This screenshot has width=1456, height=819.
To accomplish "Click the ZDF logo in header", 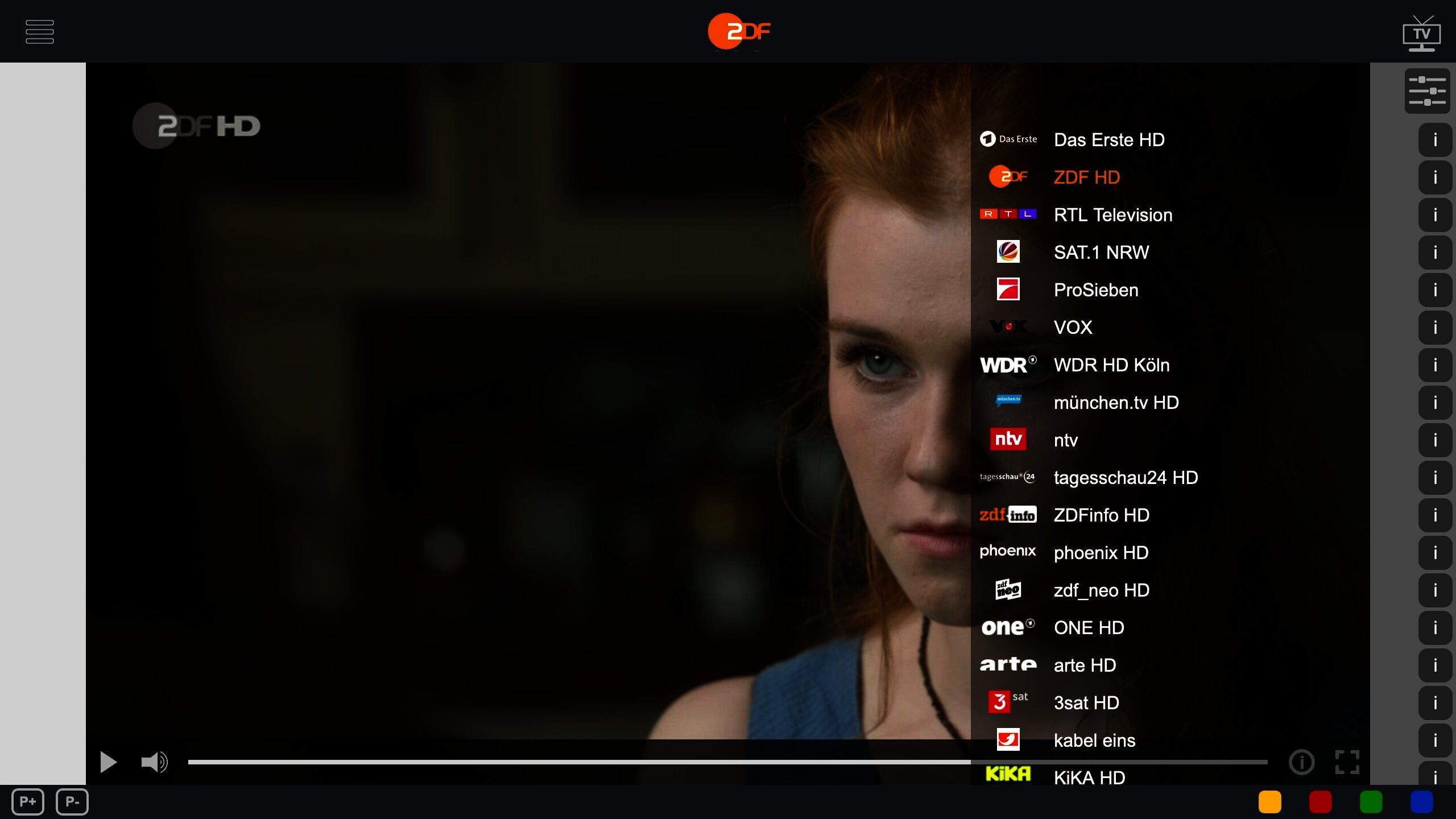I will click(x=738, y=32).
